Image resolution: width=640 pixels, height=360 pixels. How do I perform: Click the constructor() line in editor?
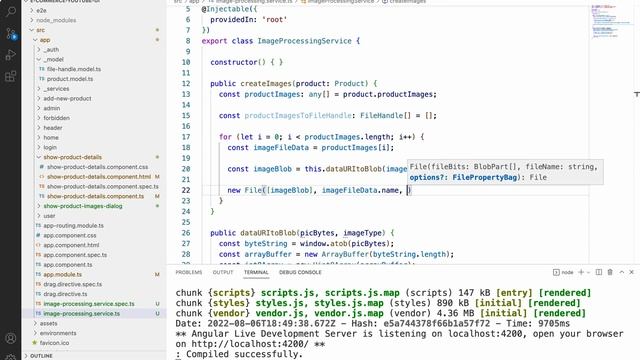(x=247, y=62)
